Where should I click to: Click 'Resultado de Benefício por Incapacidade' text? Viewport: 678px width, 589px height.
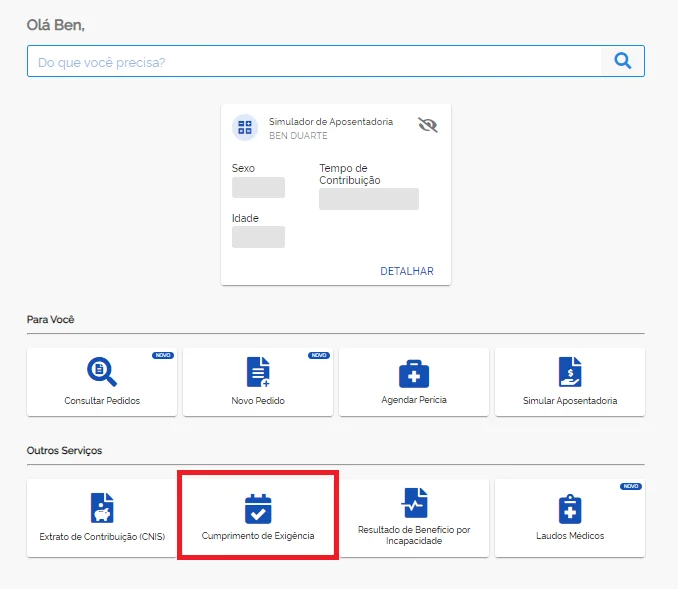(x=414, y=535)
